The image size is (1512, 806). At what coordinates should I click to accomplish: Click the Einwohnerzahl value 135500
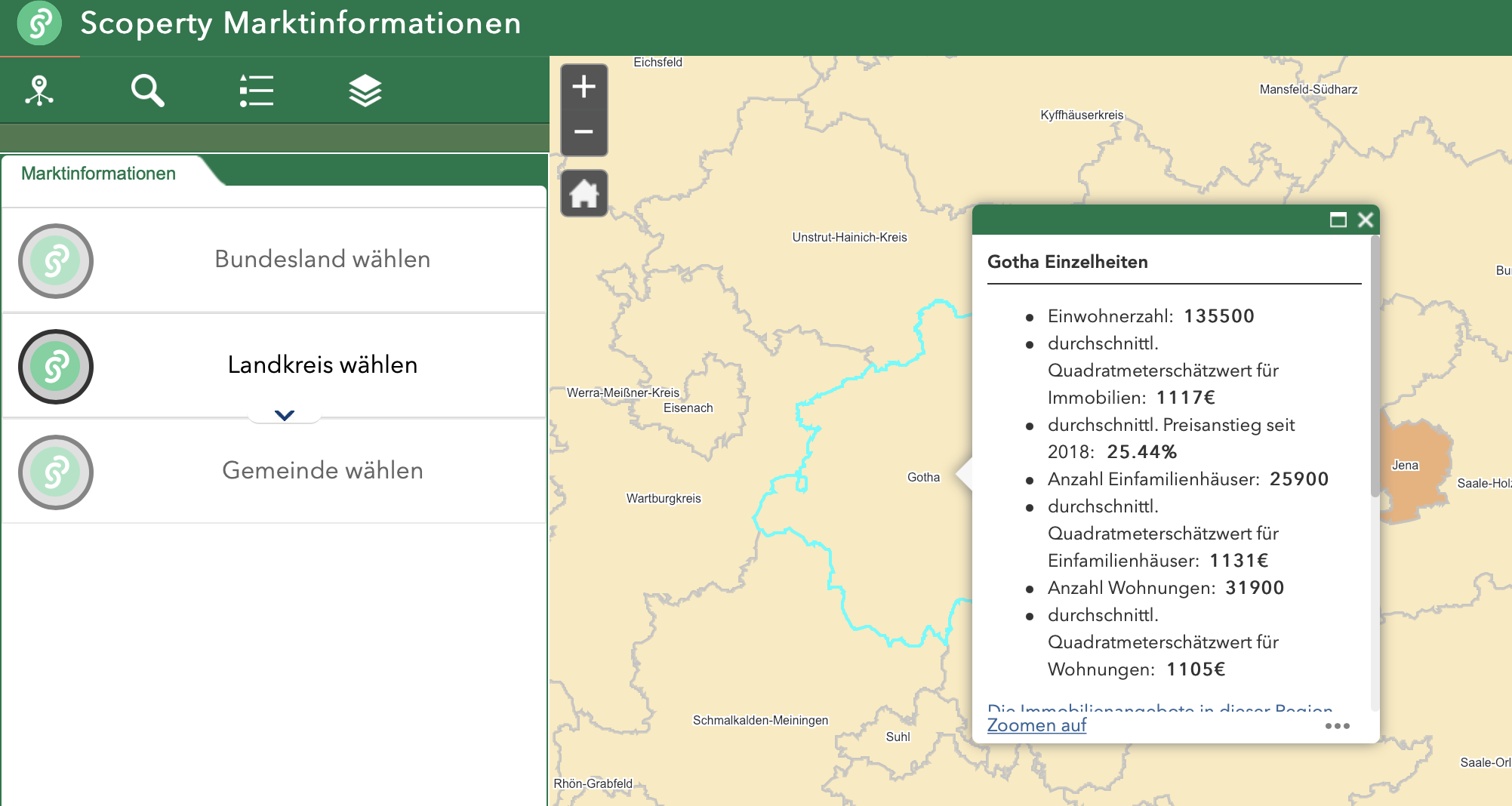click(1218, 316)
